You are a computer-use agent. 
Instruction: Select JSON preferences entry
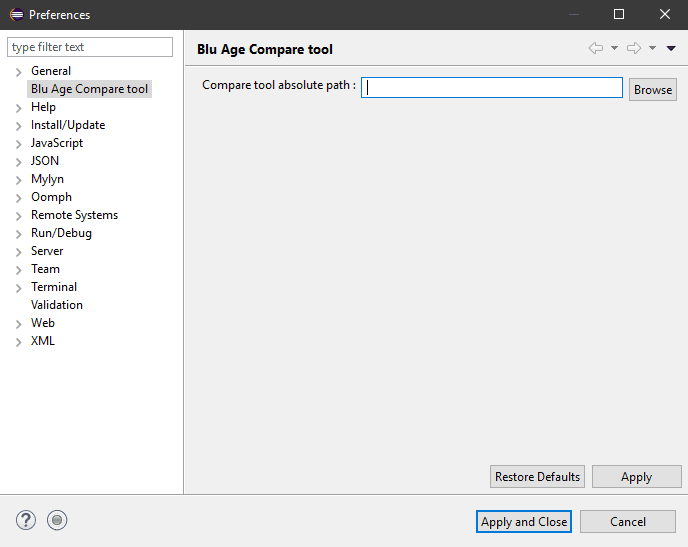45,161
